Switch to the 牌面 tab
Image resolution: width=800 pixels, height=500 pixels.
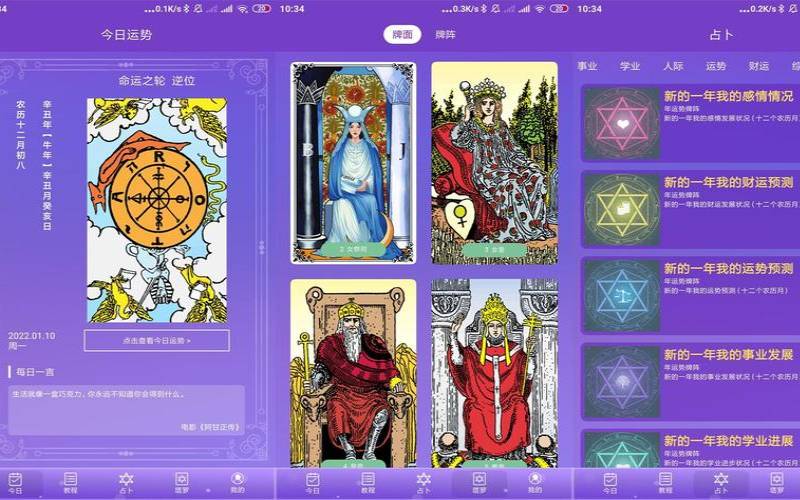403,34
